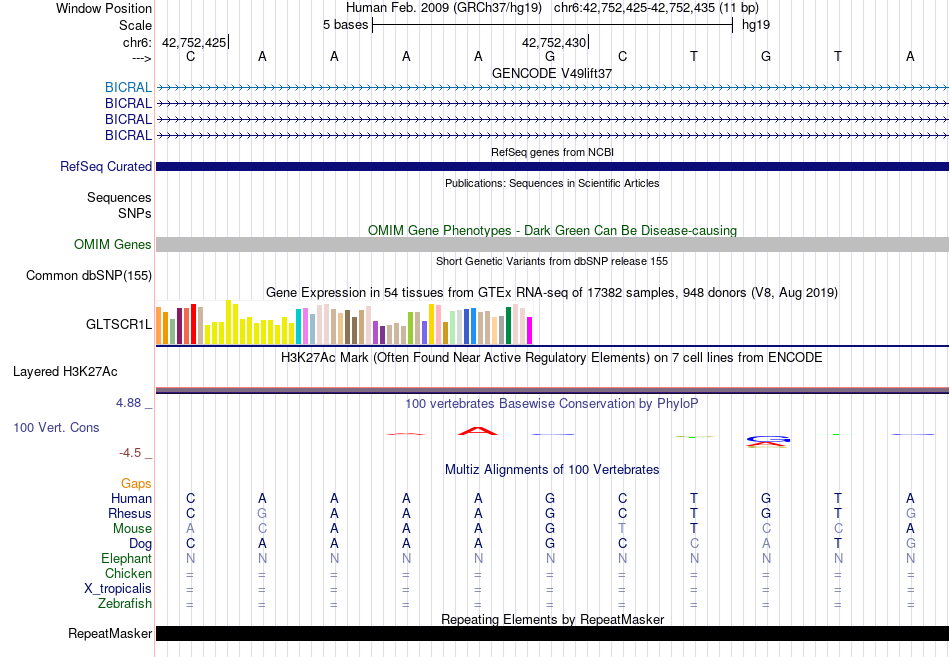The width and height of the screenshot is (950, 657).
Task: Open the H3K27Ac Mark track title
Action: click(x=552, y=358)
